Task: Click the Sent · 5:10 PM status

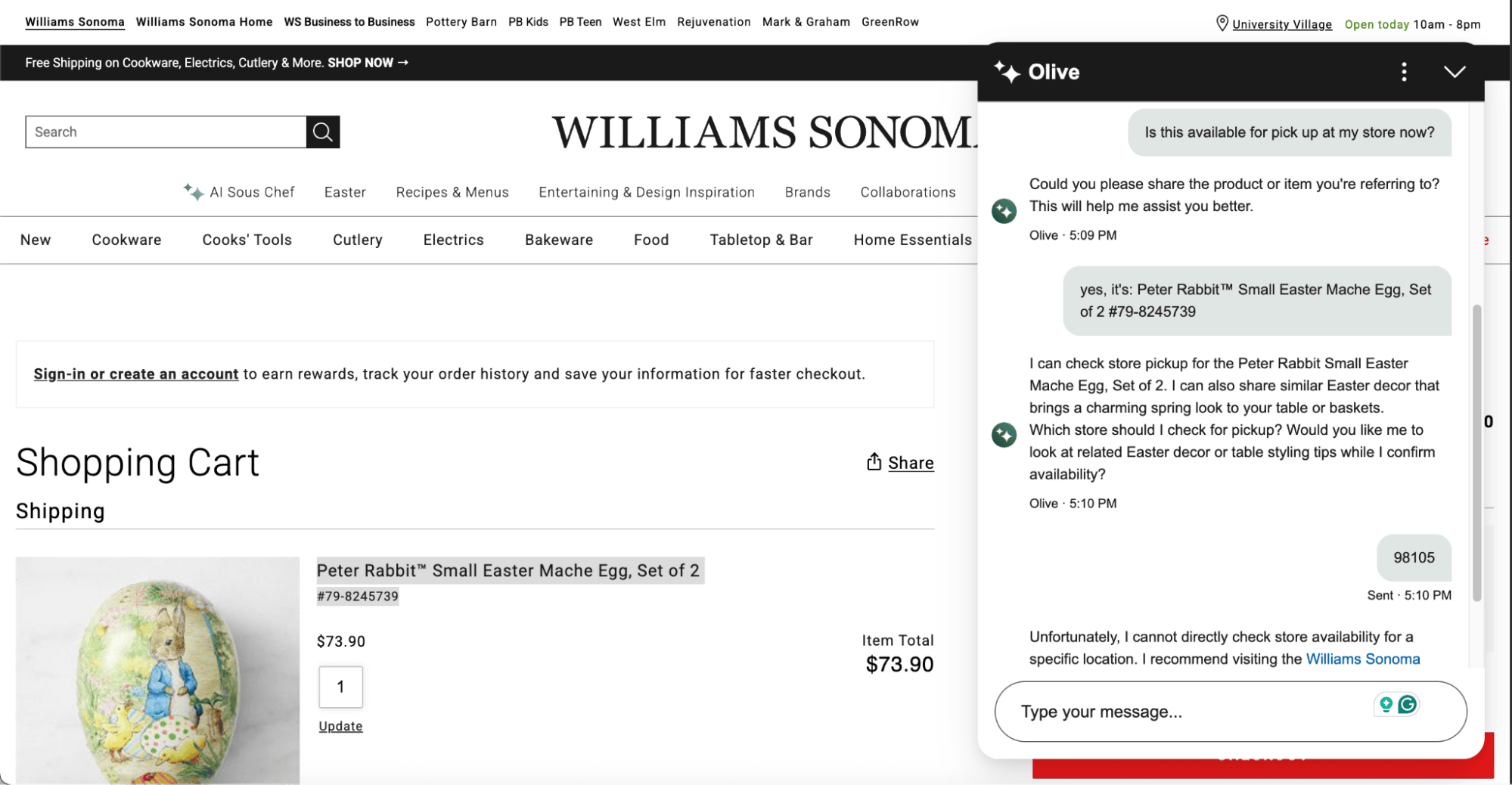Action: [1409, 595]
